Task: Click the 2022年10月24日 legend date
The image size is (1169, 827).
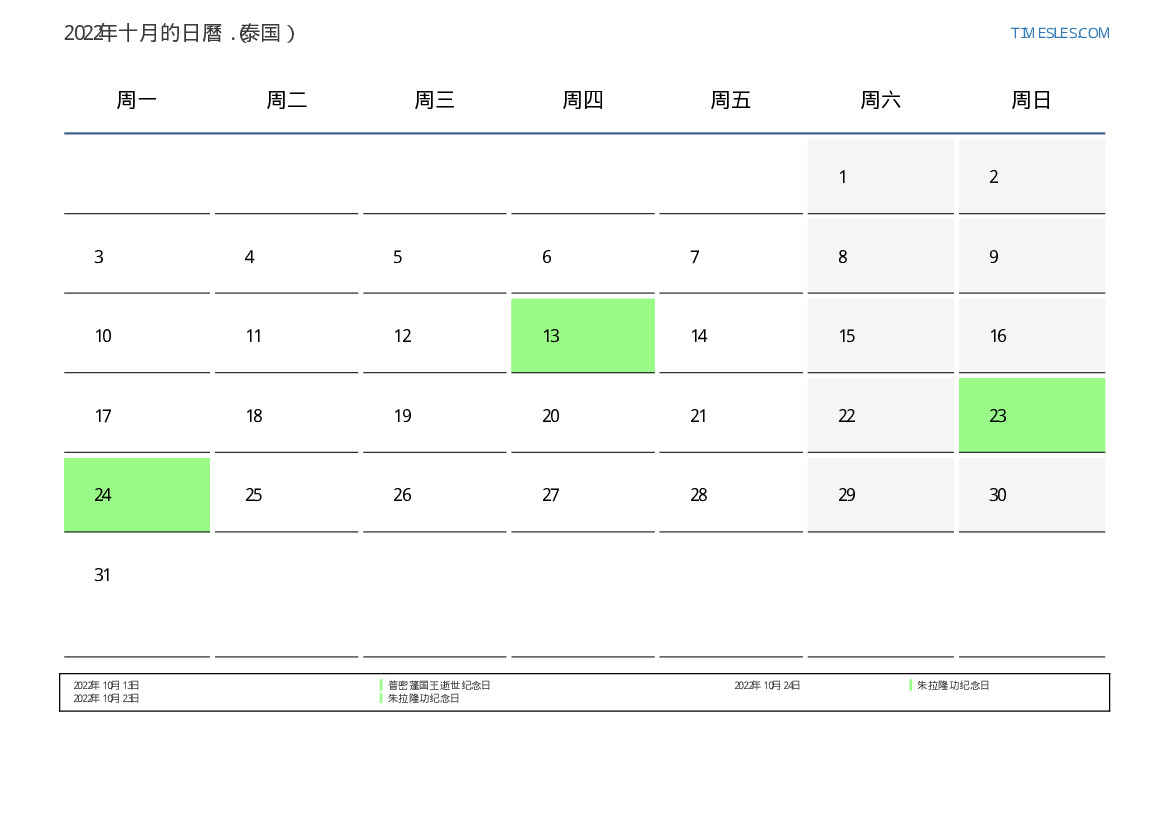Action: click(x=767, y=685)
